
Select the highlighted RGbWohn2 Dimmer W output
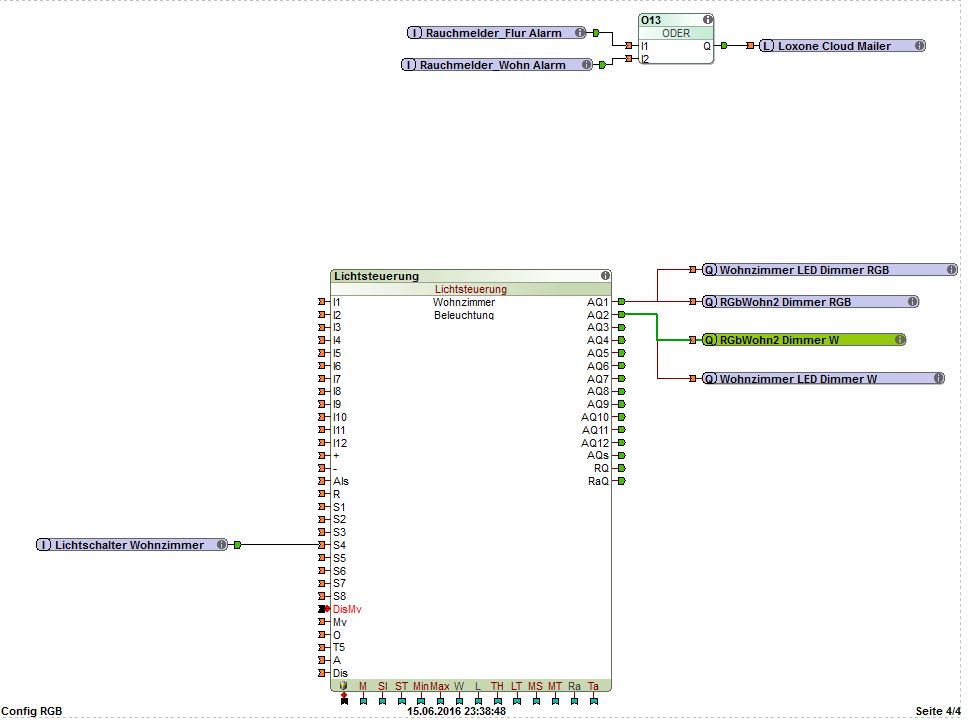tap(804, 340)
